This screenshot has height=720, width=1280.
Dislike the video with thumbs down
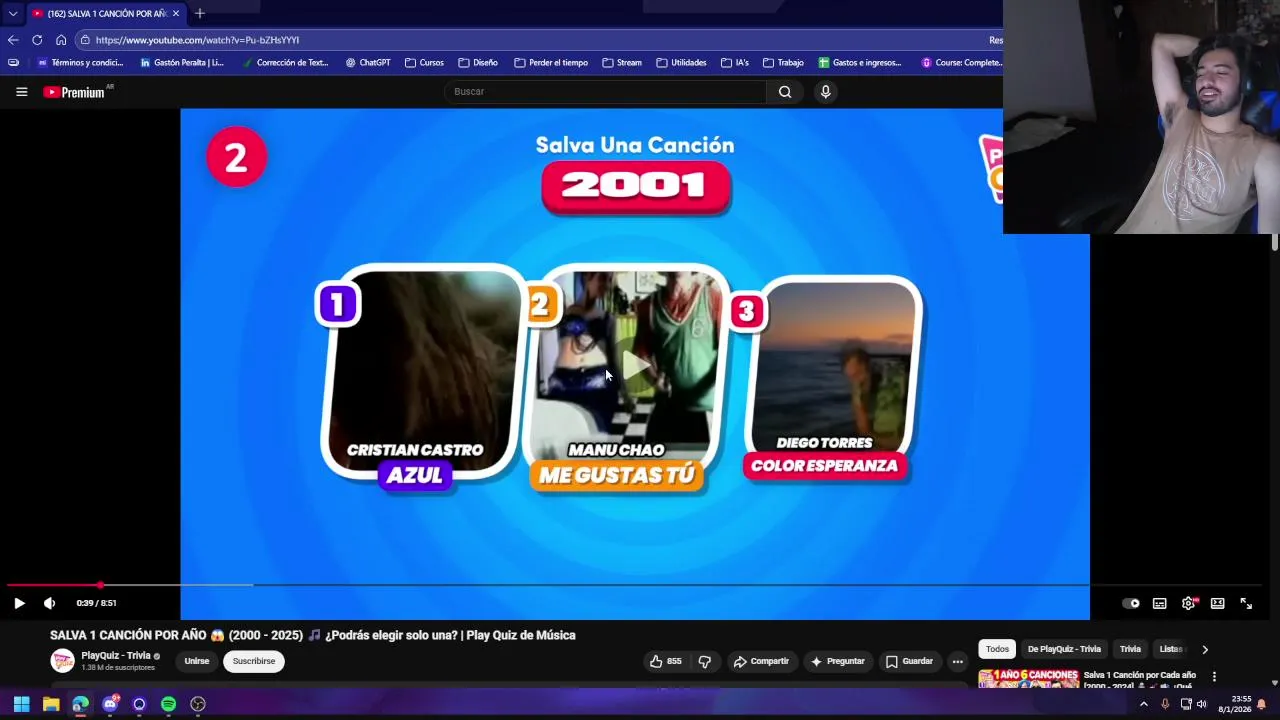(x=705, y=661)
